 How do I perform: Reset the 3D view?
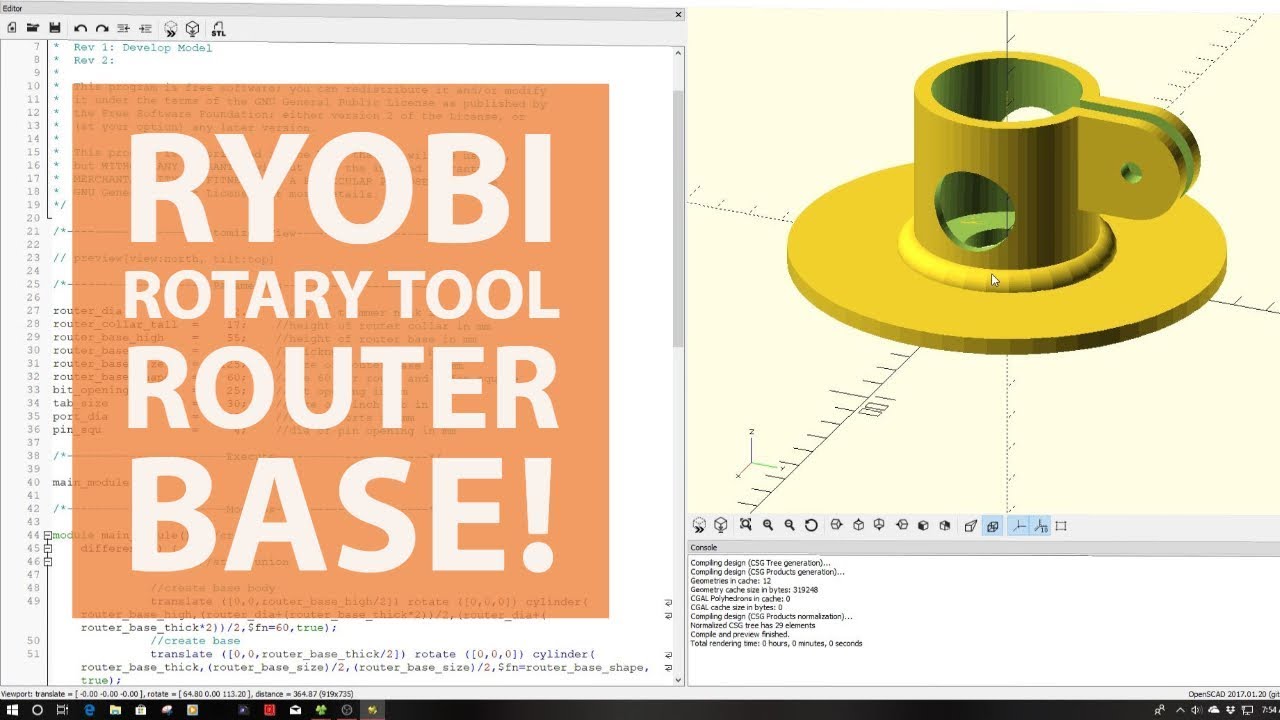click(x=811, y=525)
